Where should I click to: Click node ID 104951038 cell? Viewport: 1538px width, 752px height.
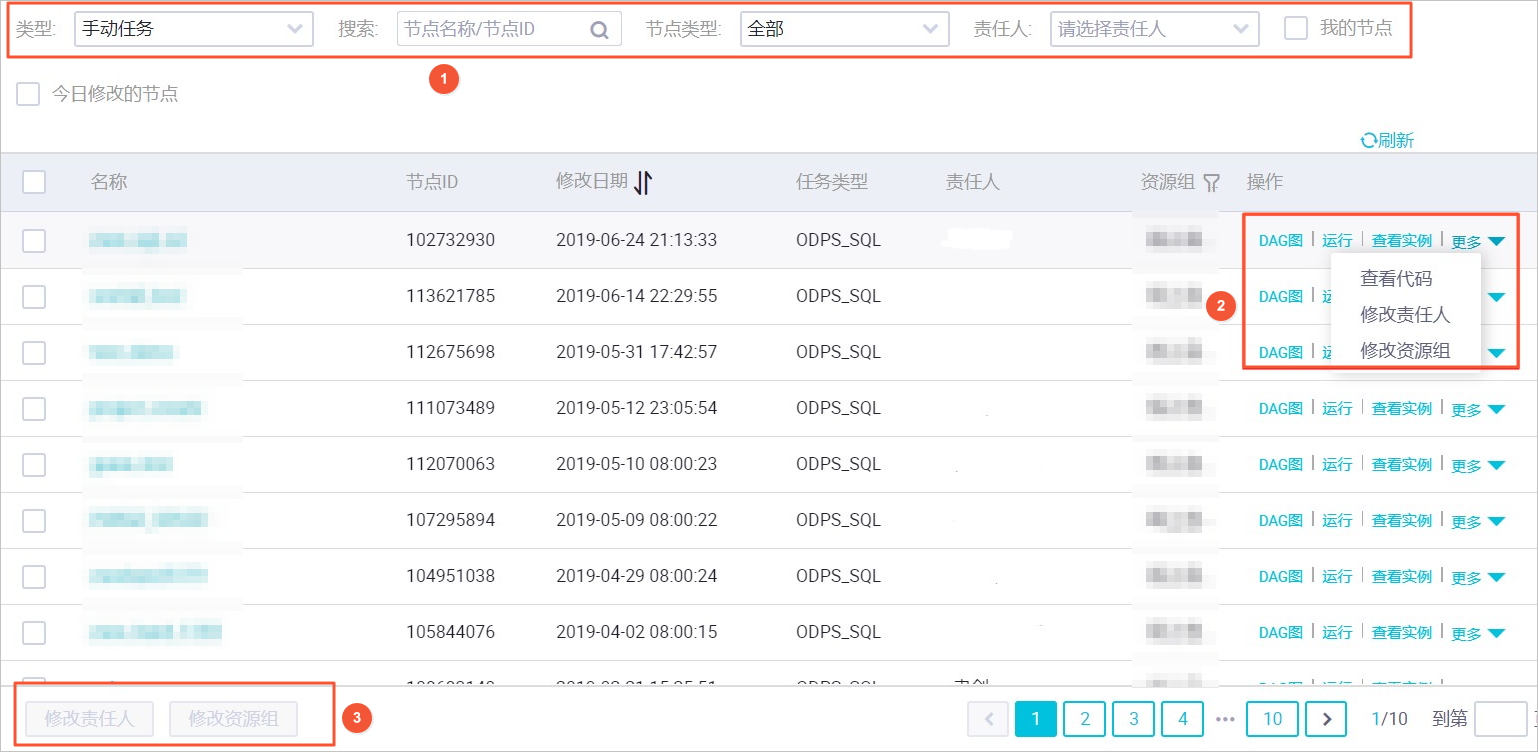(x=450, y=576)
